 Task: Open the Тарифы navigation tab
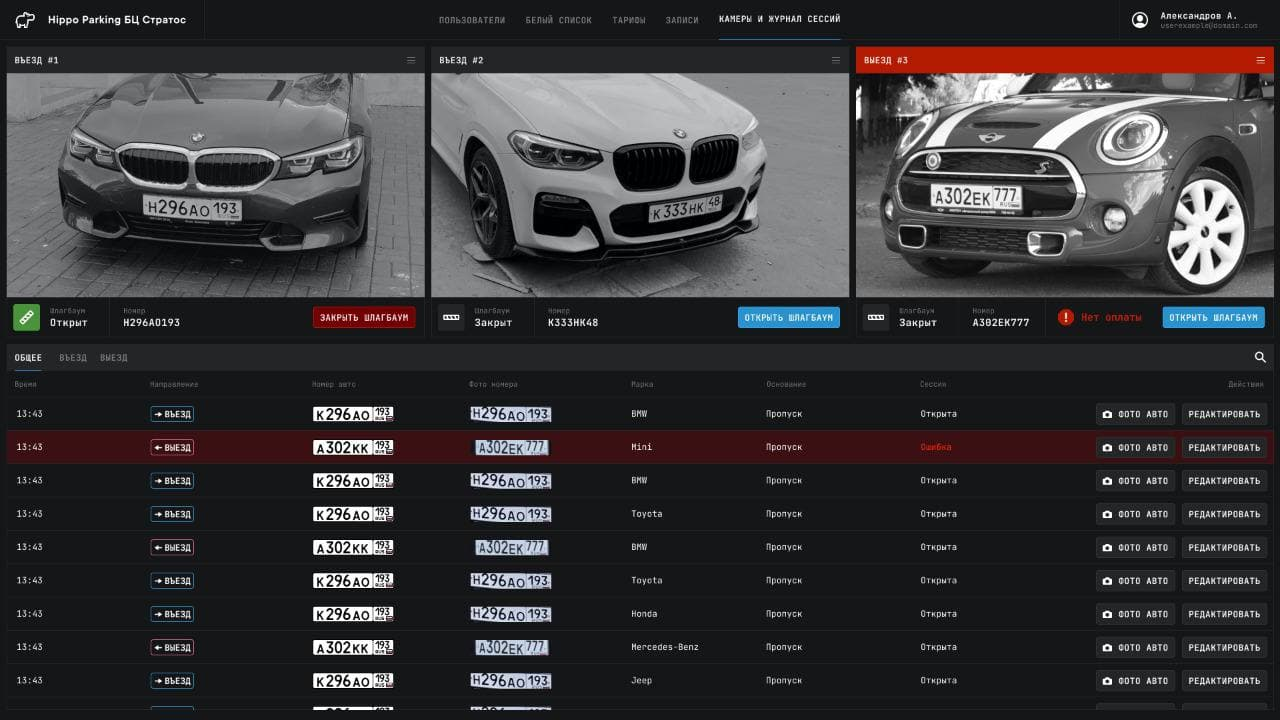[629, 20]
